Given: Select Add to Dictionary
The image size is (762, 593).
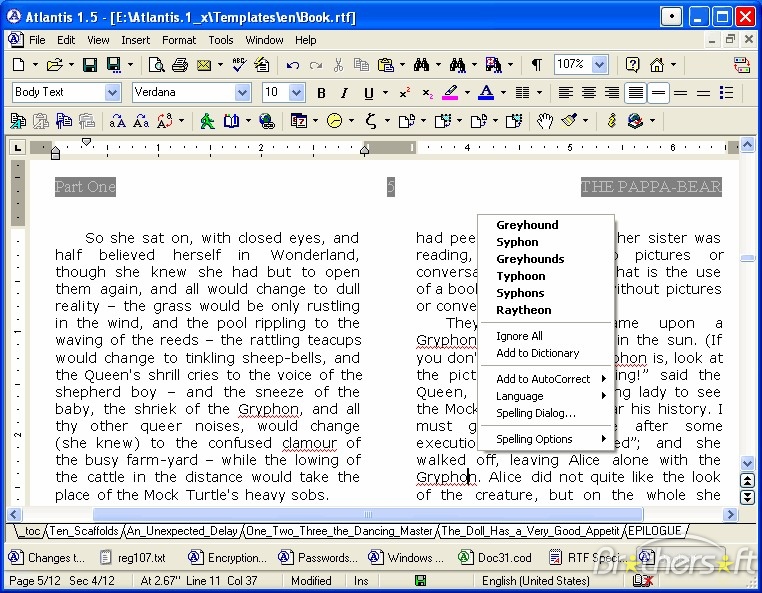Looking at the screenshot, I should pos(547,353).
